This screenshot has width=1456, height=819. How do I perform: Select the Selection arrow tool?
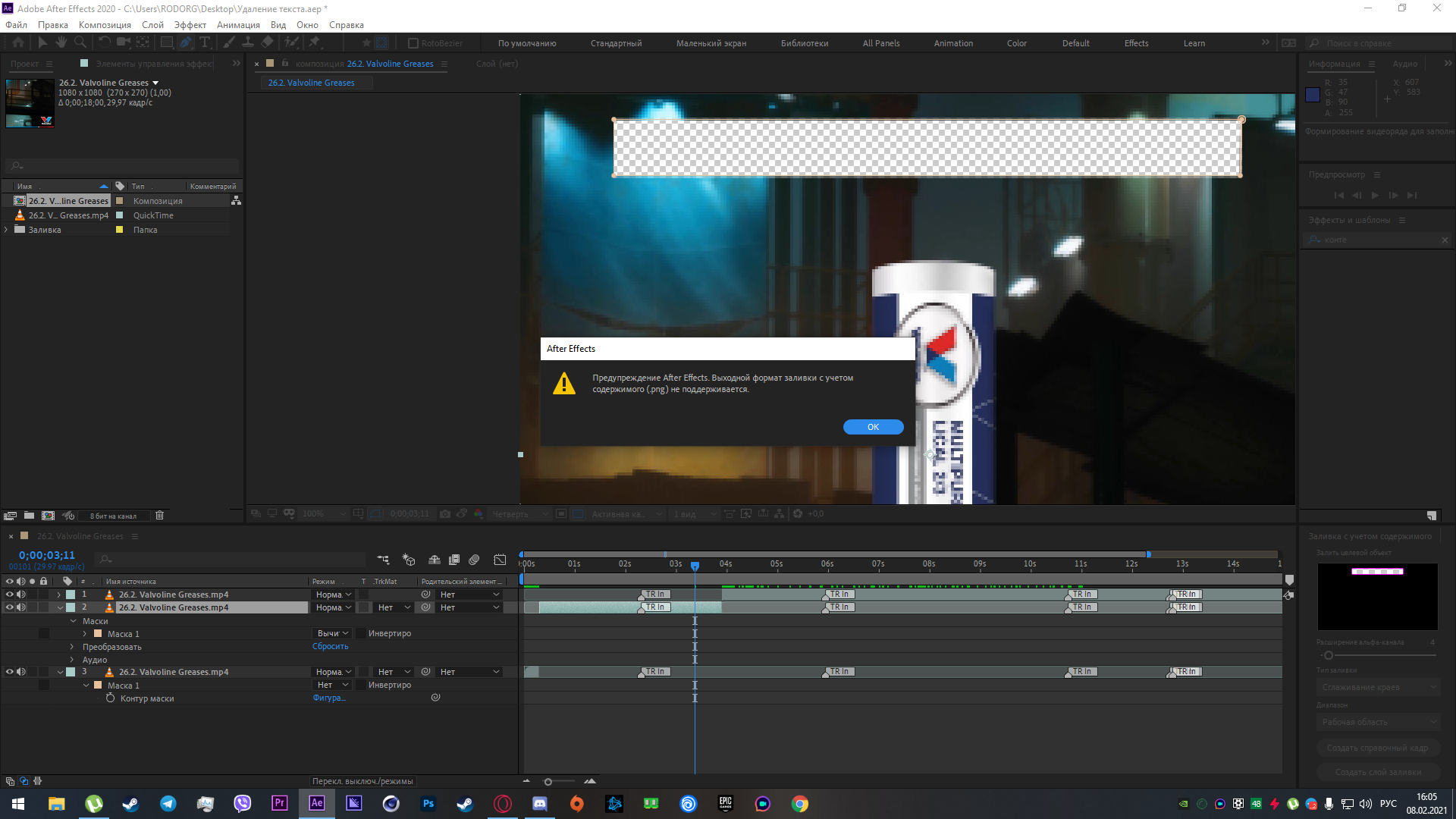pyautogui.click(x=42, y=42)
